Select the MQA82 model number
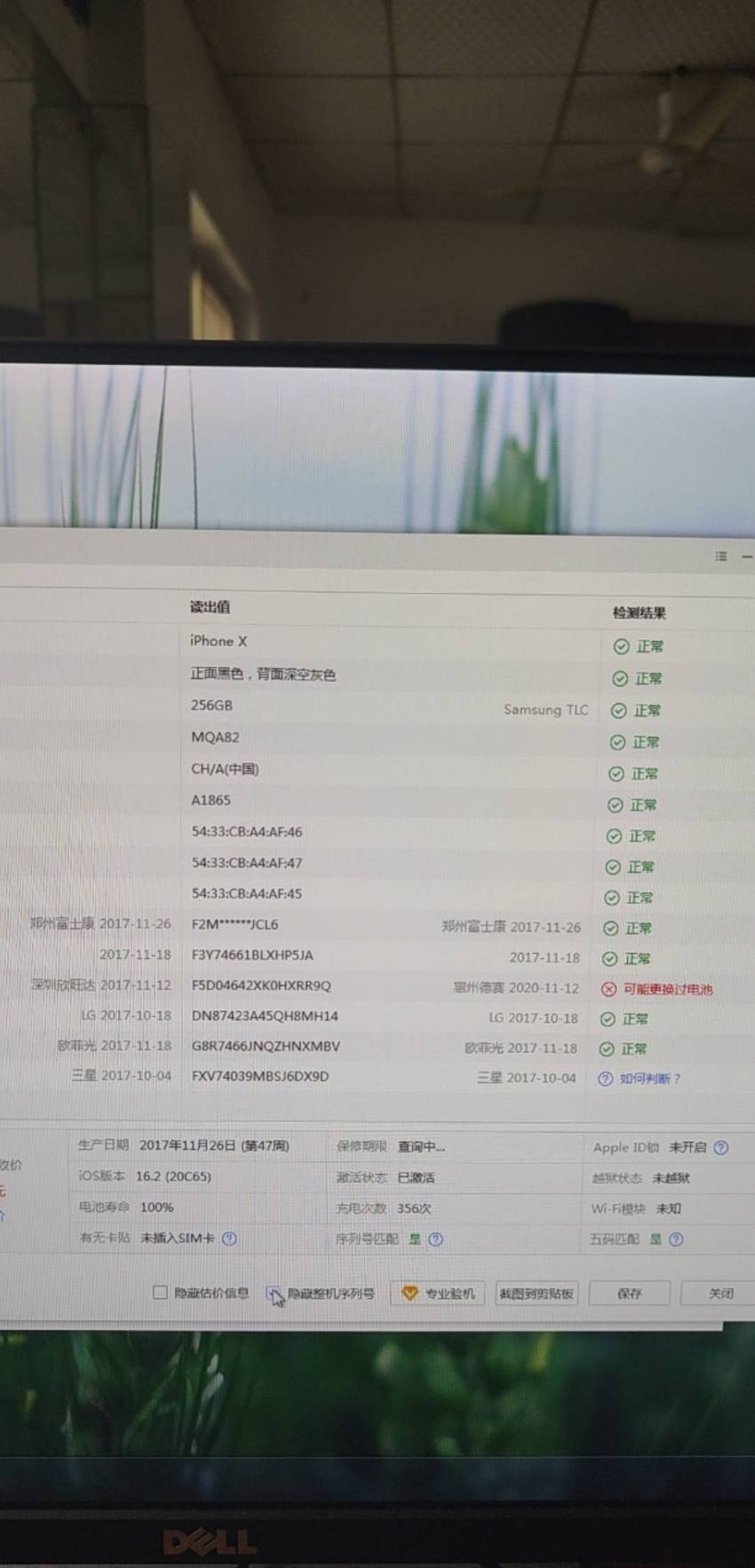This screenshot has height=1568, width=755. pos(215,737)
